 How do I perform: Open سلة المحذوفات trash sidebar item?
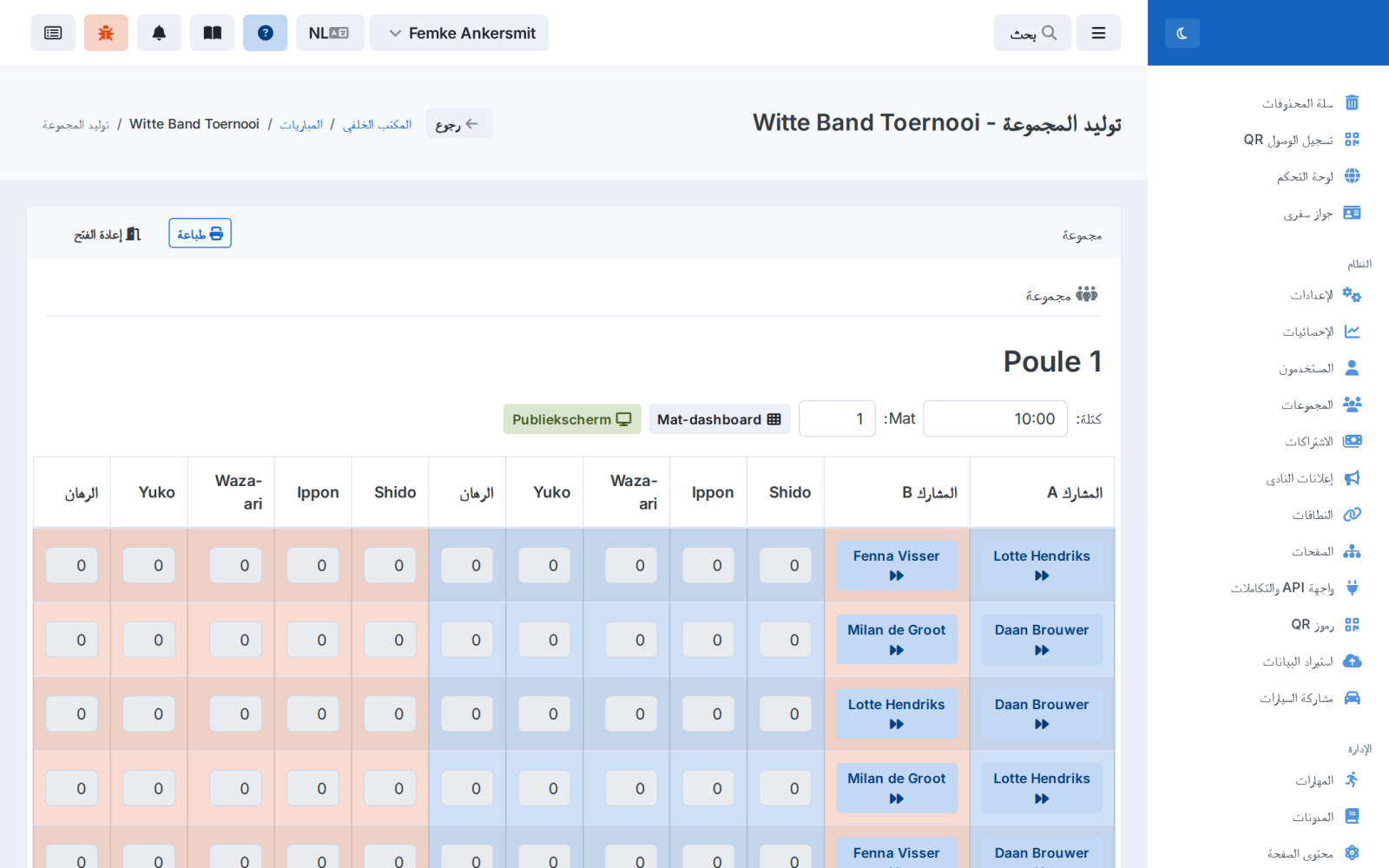[1311, 103]
